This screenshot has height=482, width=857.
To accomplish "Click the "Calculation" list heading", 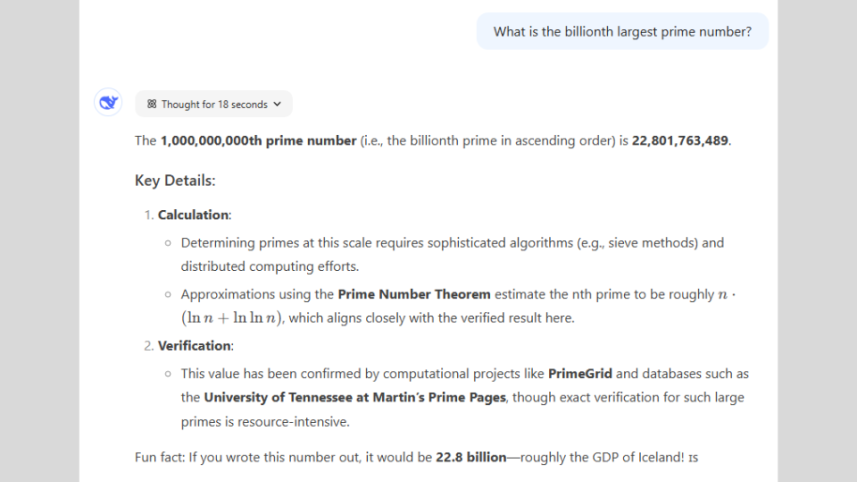I will (x=194, y=215).
